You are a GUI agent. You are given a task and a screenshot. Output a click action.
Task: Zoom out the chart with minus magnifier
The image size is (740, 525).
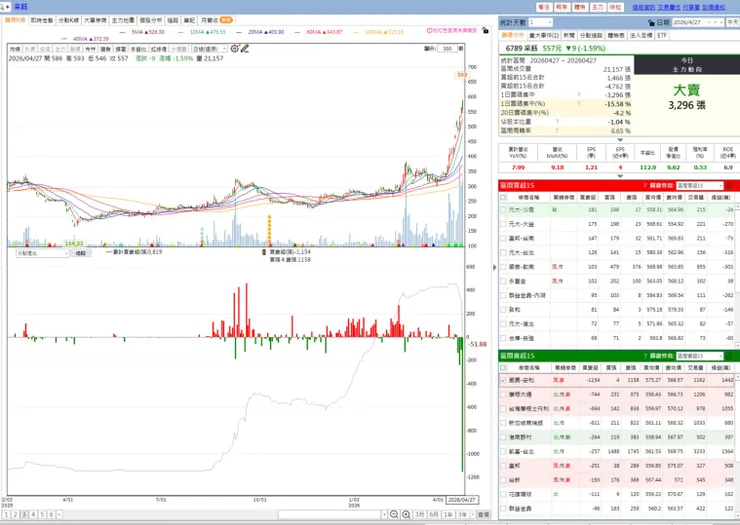point(394,514)
